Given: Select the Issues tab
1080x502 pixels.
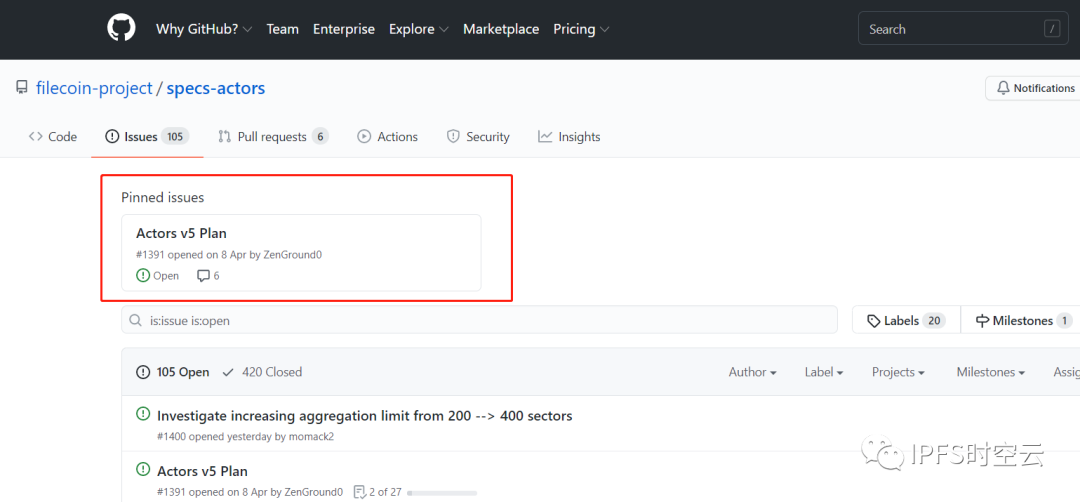Looking at the screenshot, I should click(x=147, y=136).
